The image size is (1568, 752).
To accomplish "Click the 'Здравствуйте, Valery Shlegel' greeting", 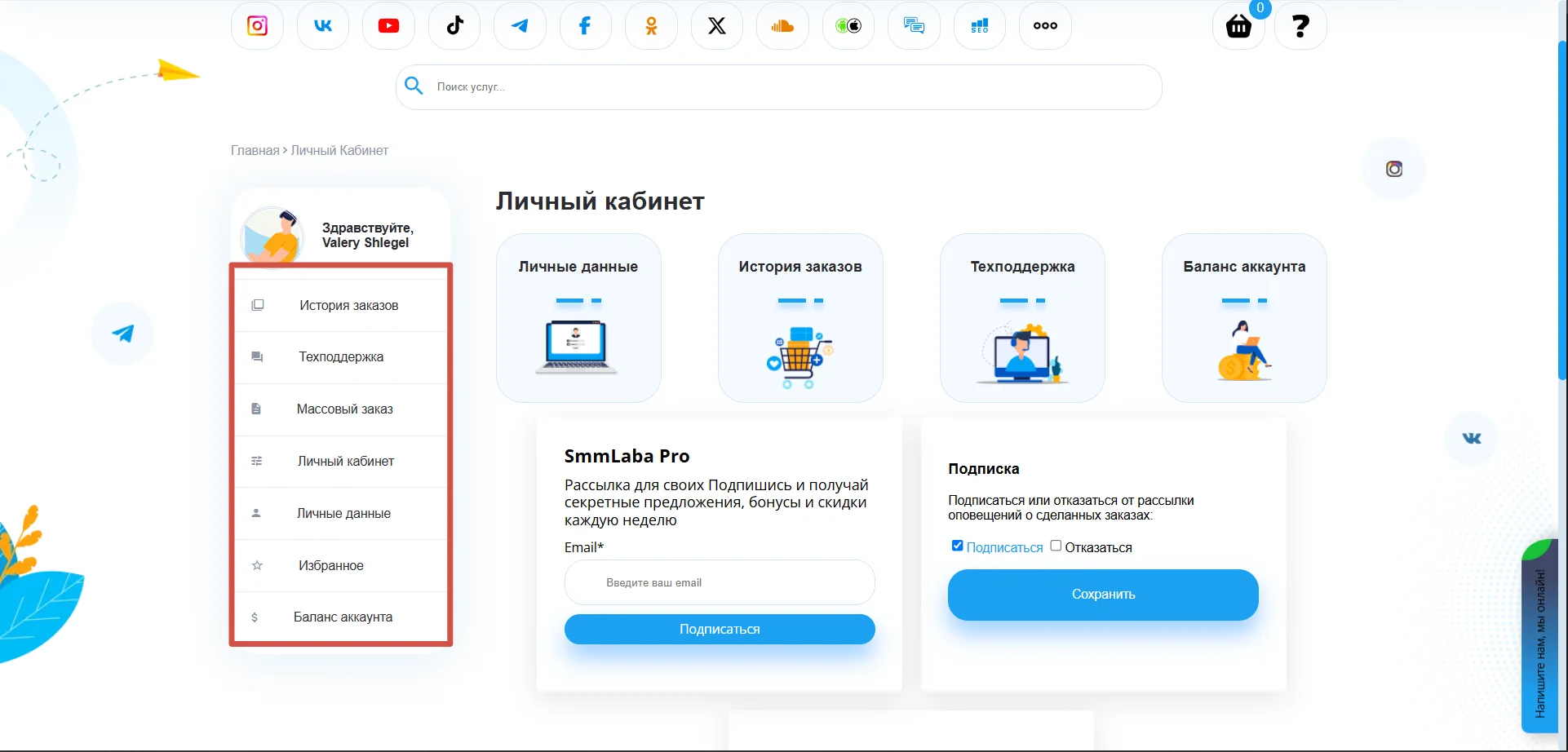I will point(367,235).
